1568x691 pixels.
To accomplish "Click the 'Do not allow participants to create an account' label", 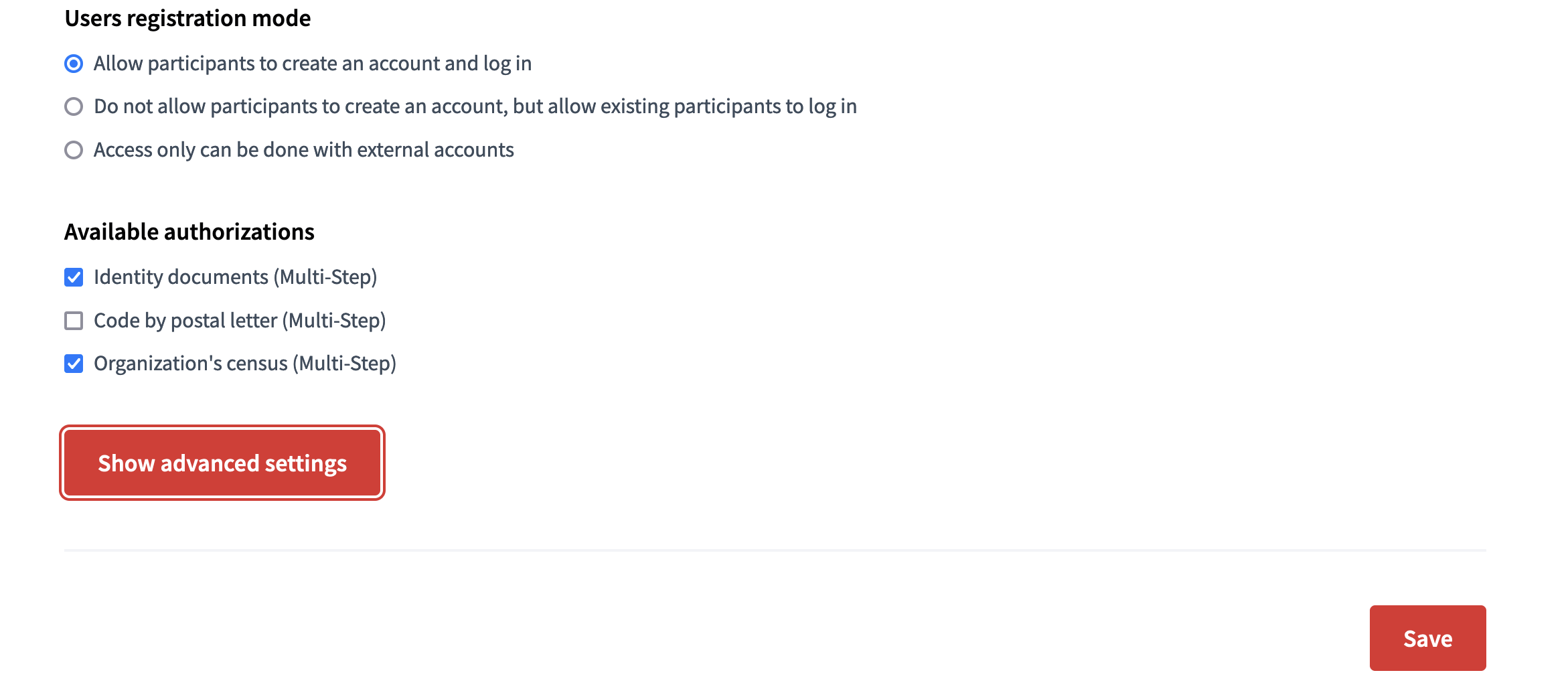I will (x=475, y=106).
